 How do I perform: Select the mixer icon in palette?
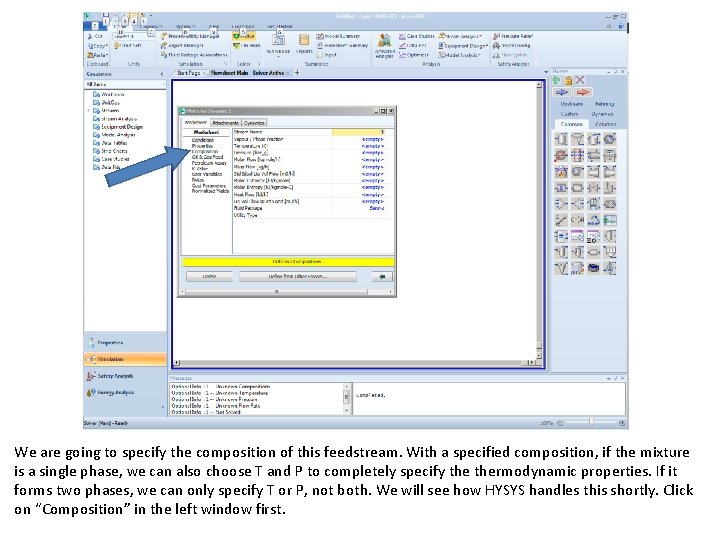(561, 203)
